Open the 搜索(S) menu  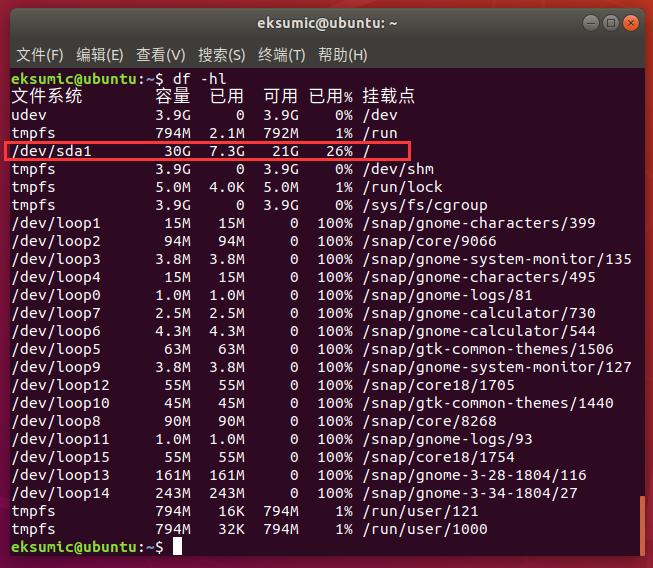click(x=221, y=54)
